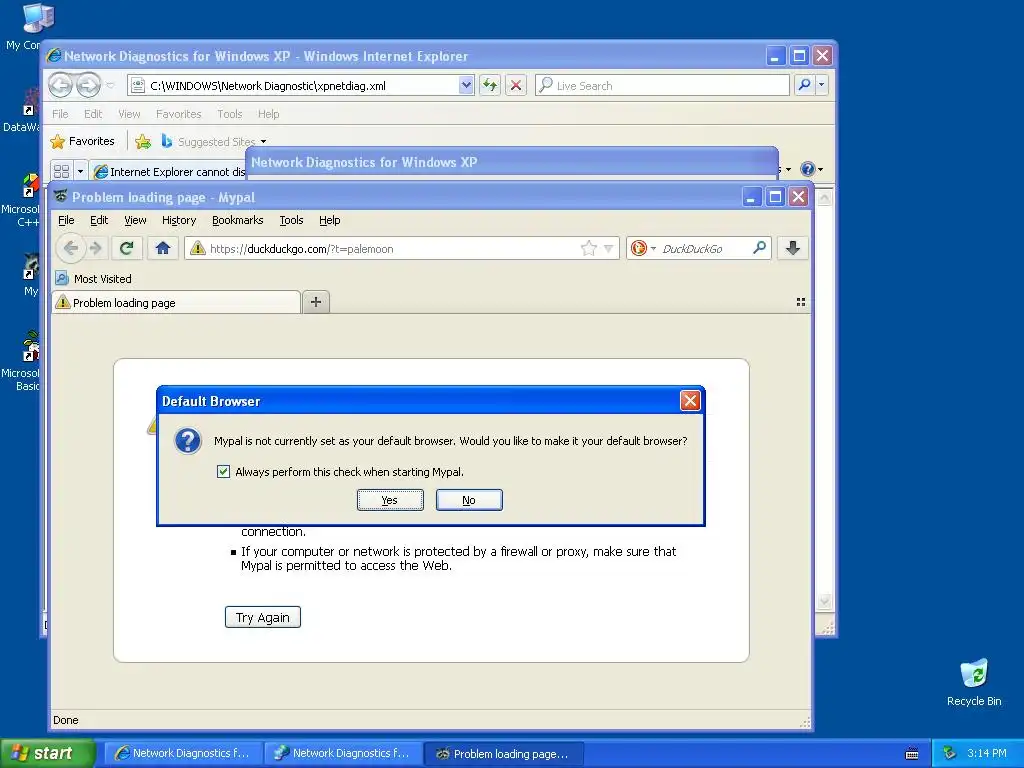Click IE Live Search box

pyautogui.click(x=662, y=86)
